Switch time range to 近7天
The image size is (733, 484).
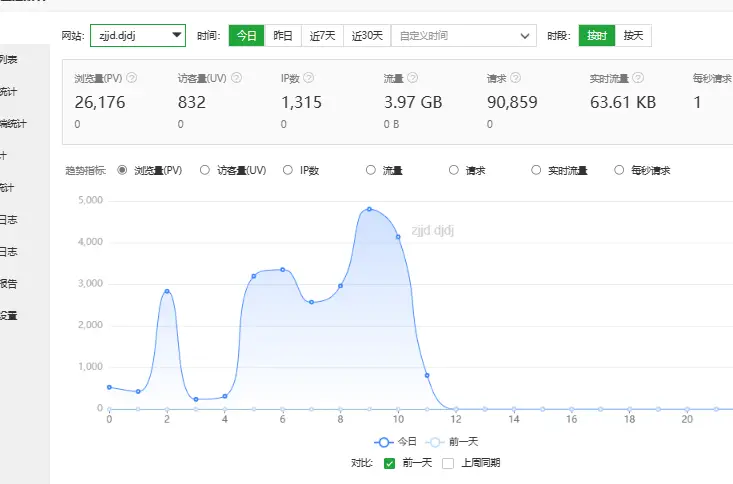tap(322, 36)
